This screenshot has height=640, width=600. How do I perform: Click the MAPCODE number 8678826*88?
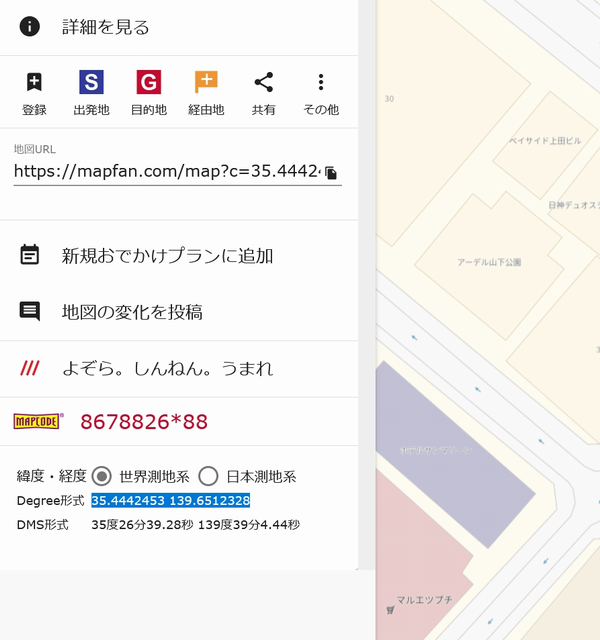tap(143, 421)
